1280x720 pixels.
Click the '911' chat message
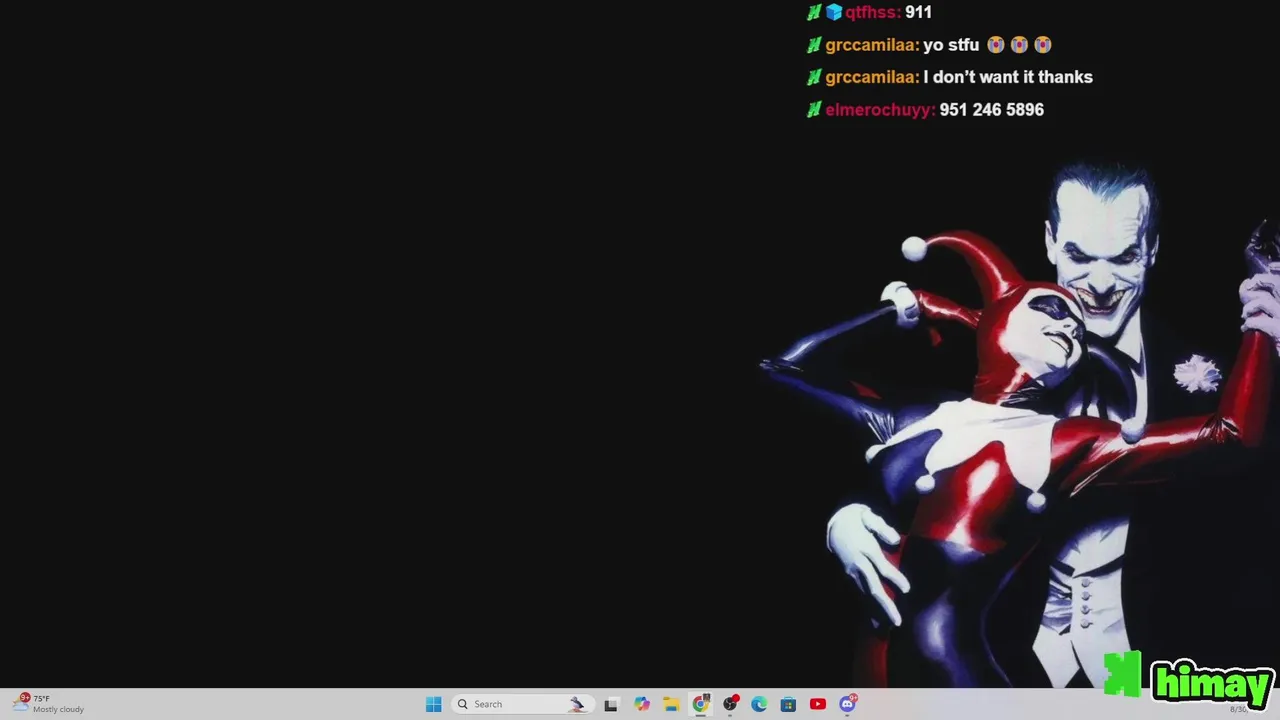point(918,12)
